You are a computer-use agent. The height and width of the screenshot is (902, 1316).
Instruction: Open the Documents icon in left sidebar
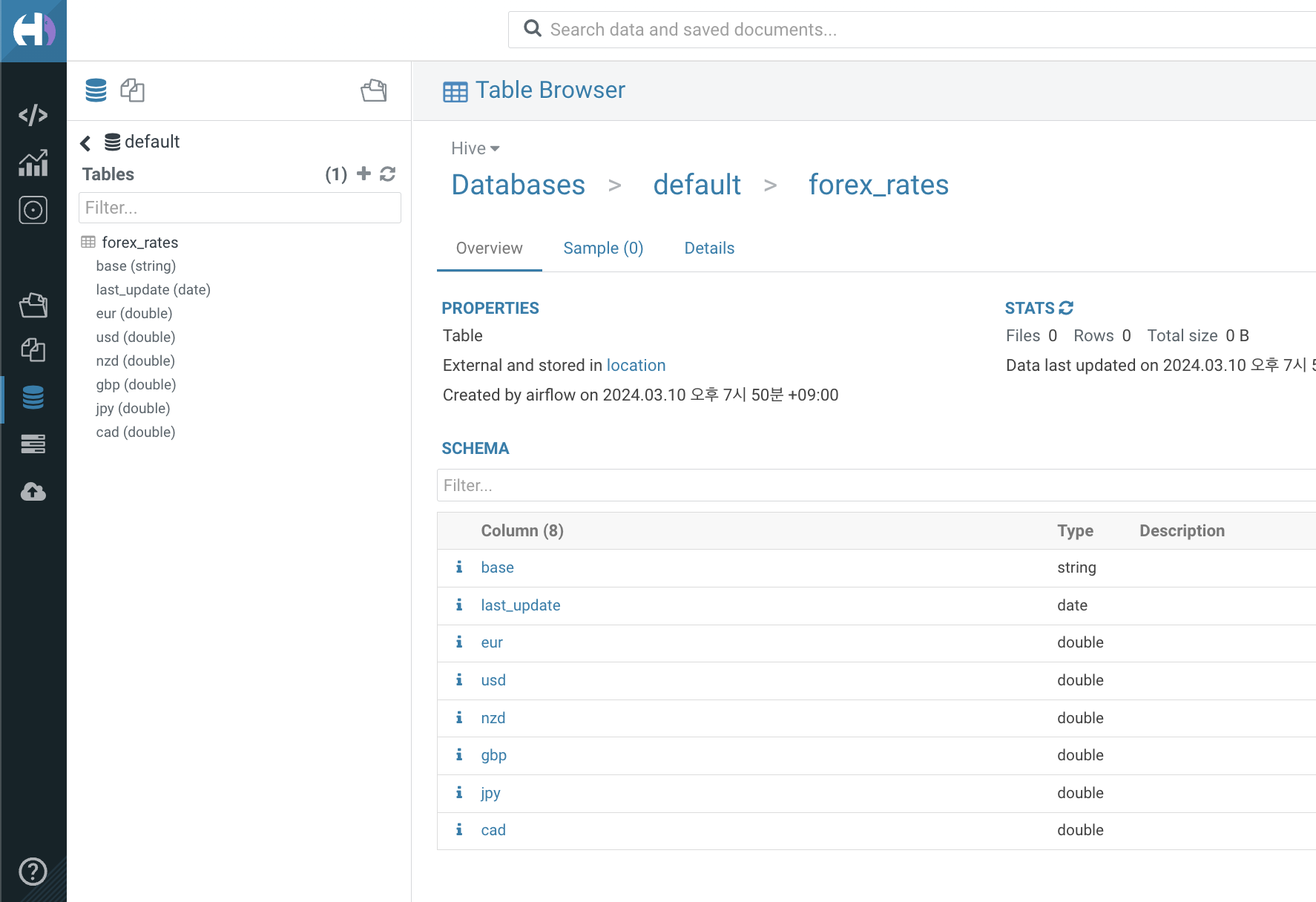click(x=33, y=350)
